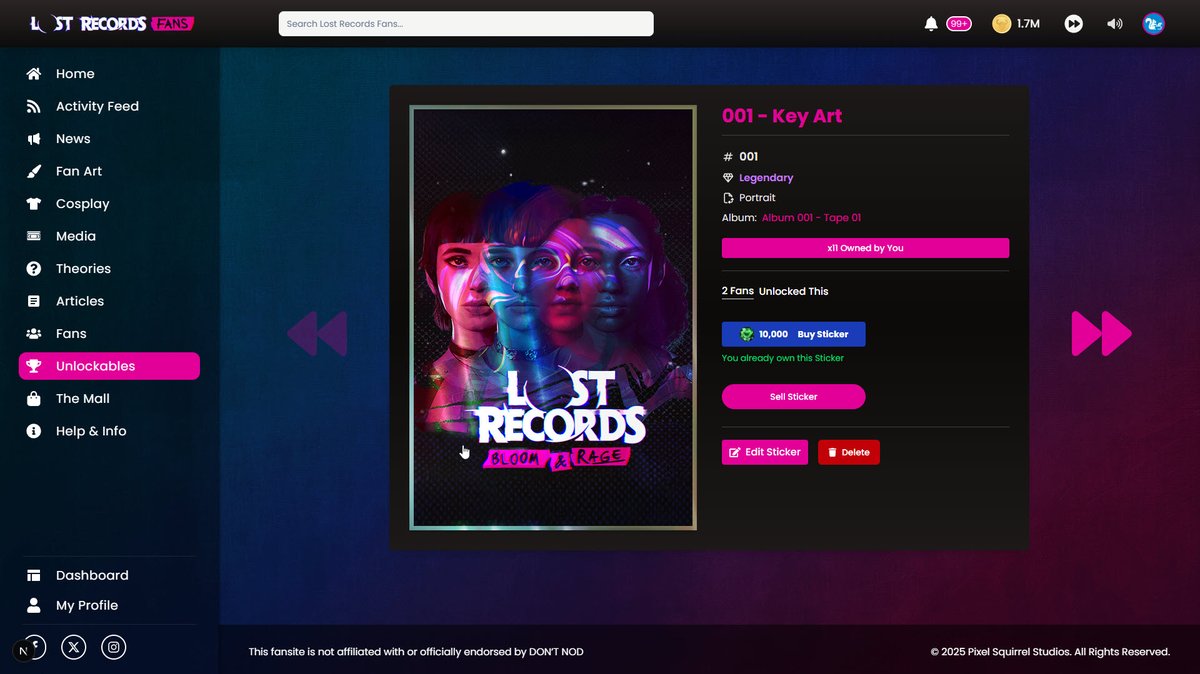Open the X (Twitter) social icon
1200x674 pixels.
[x=74, y=647]
